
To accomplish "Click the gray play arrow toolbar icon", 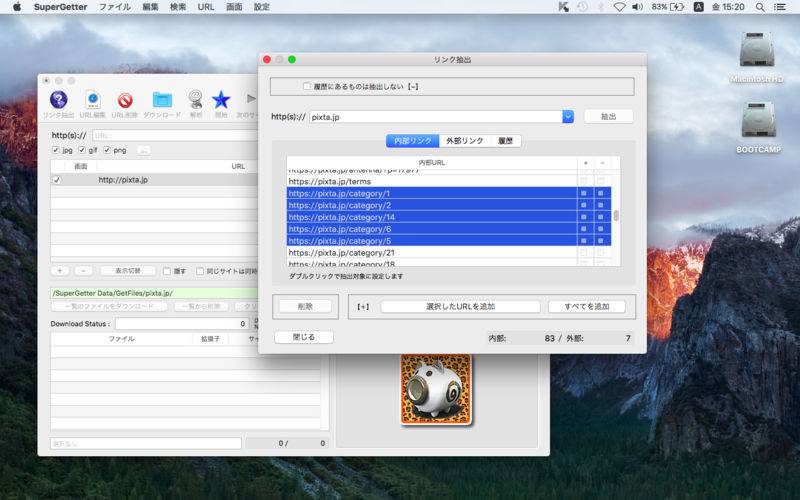I will click(x=251, y=98).
